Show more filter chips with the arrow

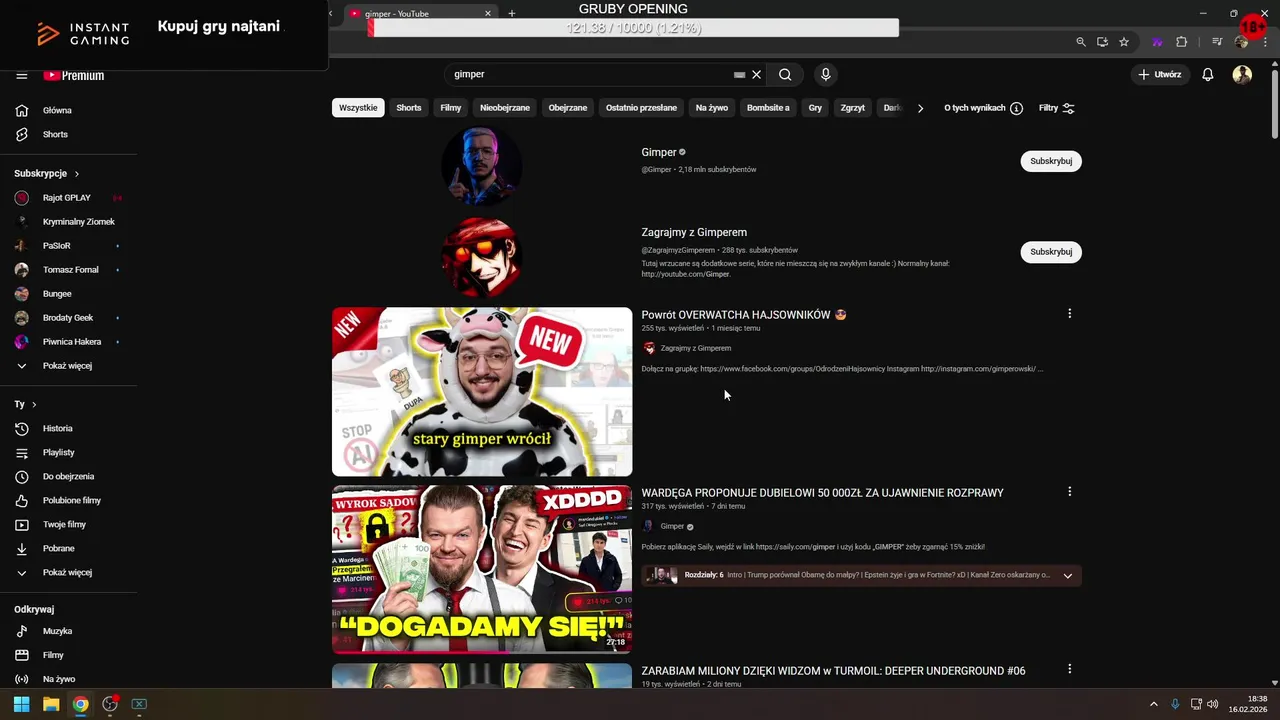(x=920, y=108)
